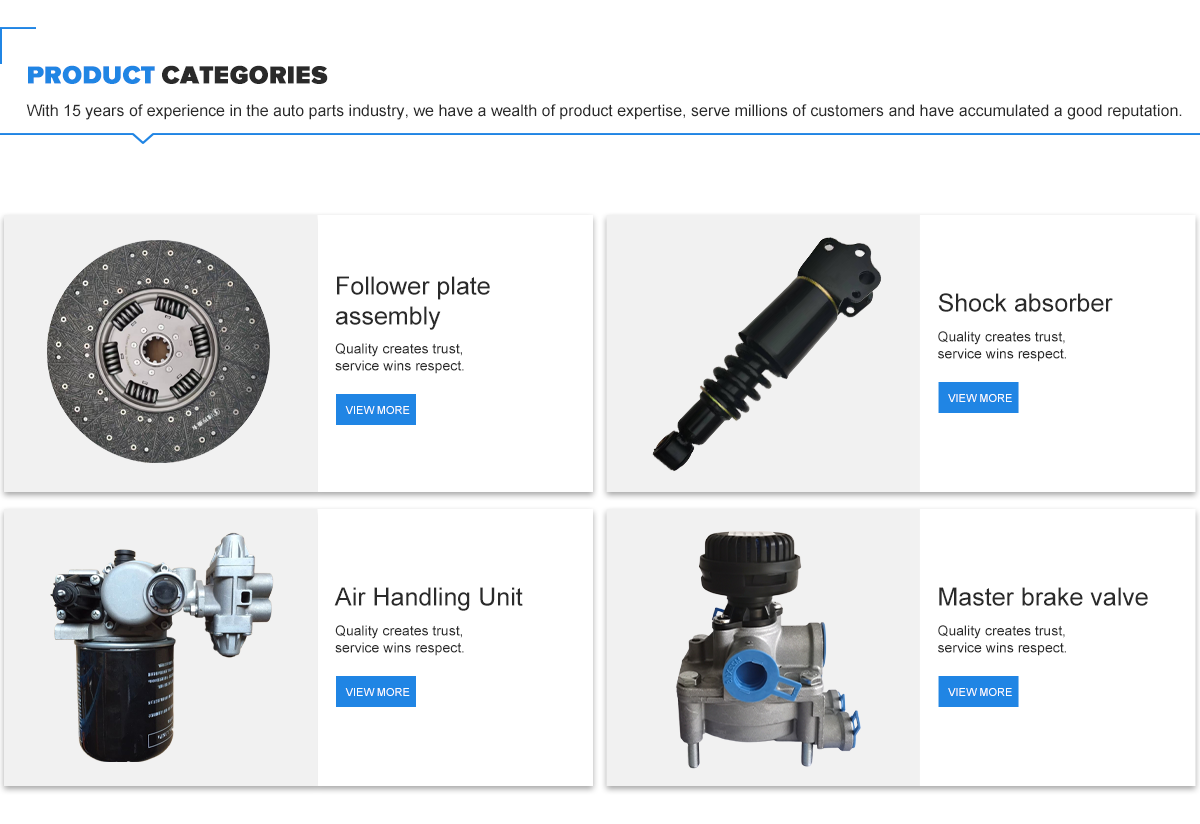Click the blue corner bracket at the top left
Viewport: 1200px width, 824px height.
tap(17, 44)
